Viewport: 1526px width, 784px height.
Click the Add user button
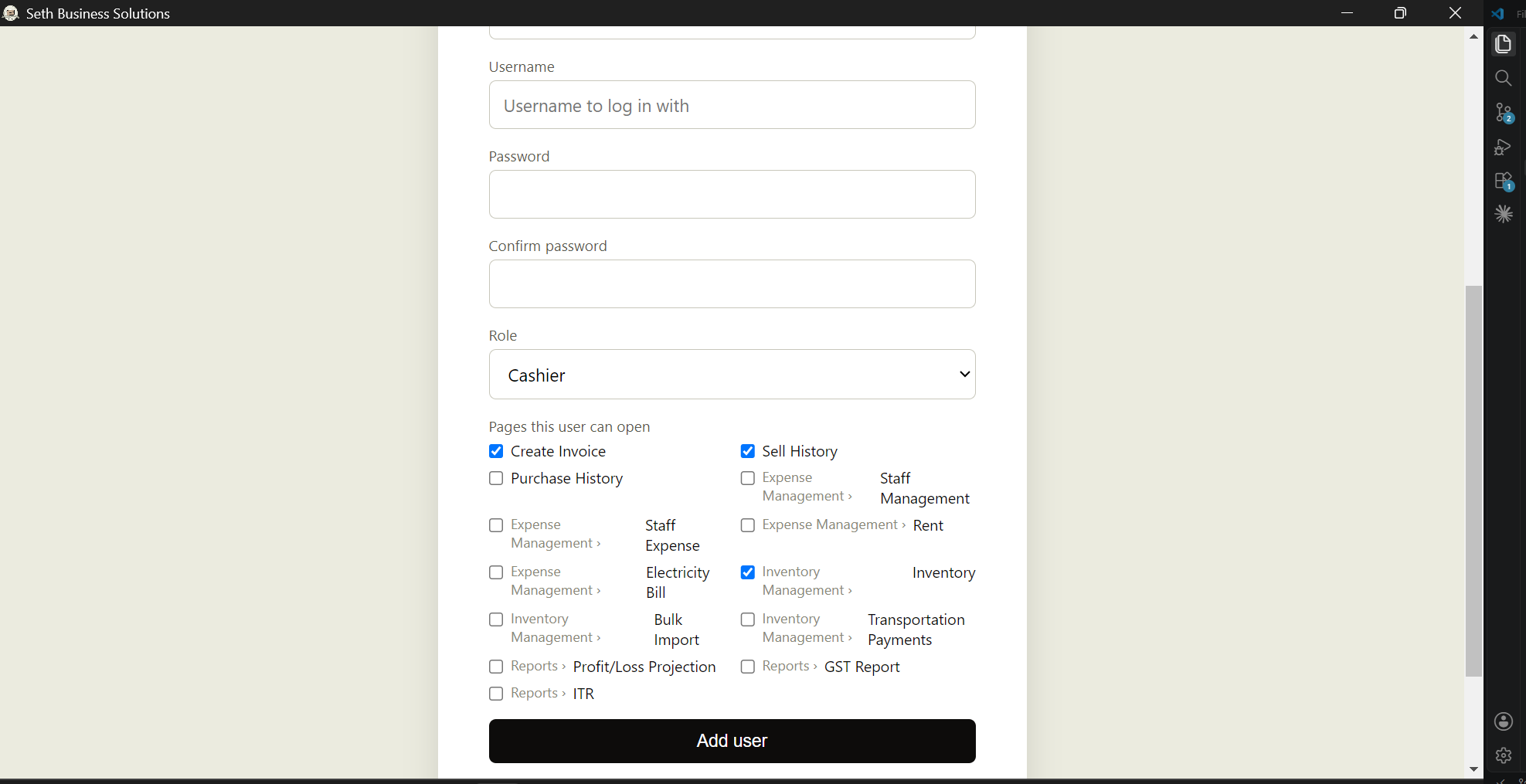732,741
